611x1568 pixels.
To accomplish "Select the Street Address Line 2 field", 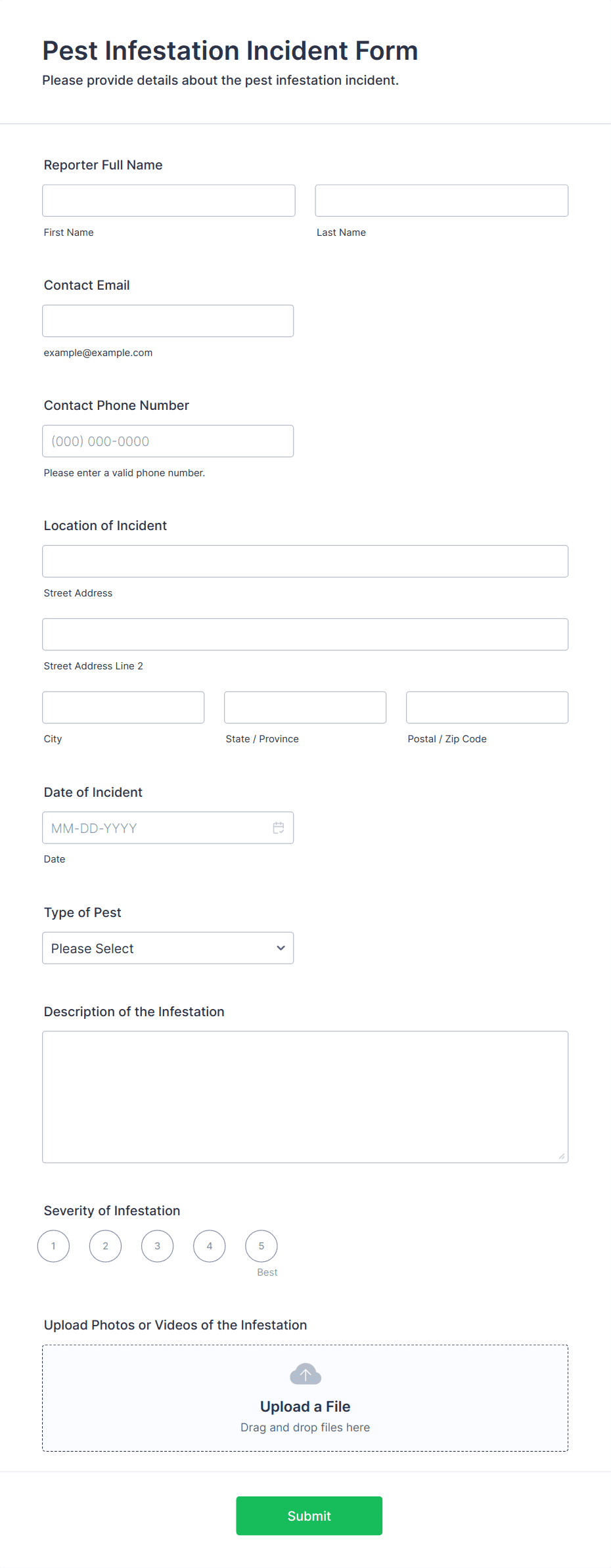I will [305, 634].
